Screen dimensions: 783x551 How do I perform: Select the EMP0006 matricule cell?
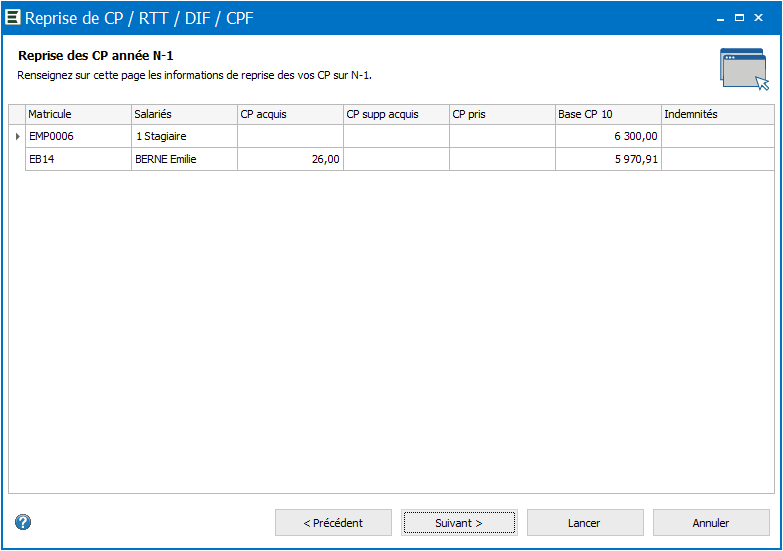[x=78, y=136]
